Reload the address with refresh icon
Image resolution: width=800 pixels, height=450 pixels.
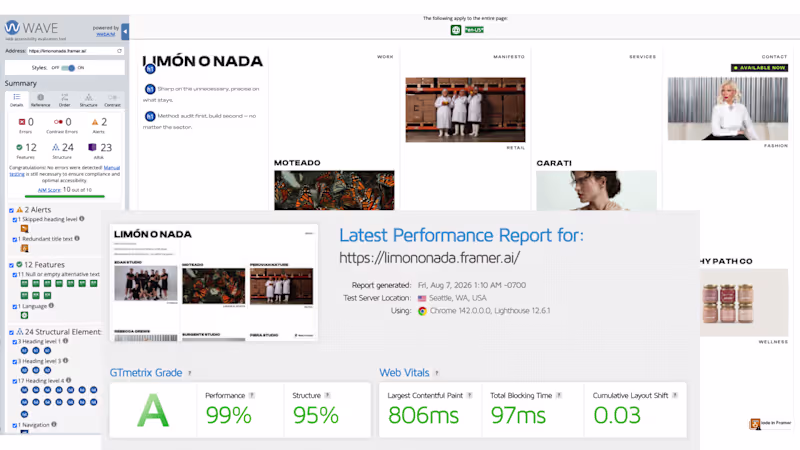[119, 51]
